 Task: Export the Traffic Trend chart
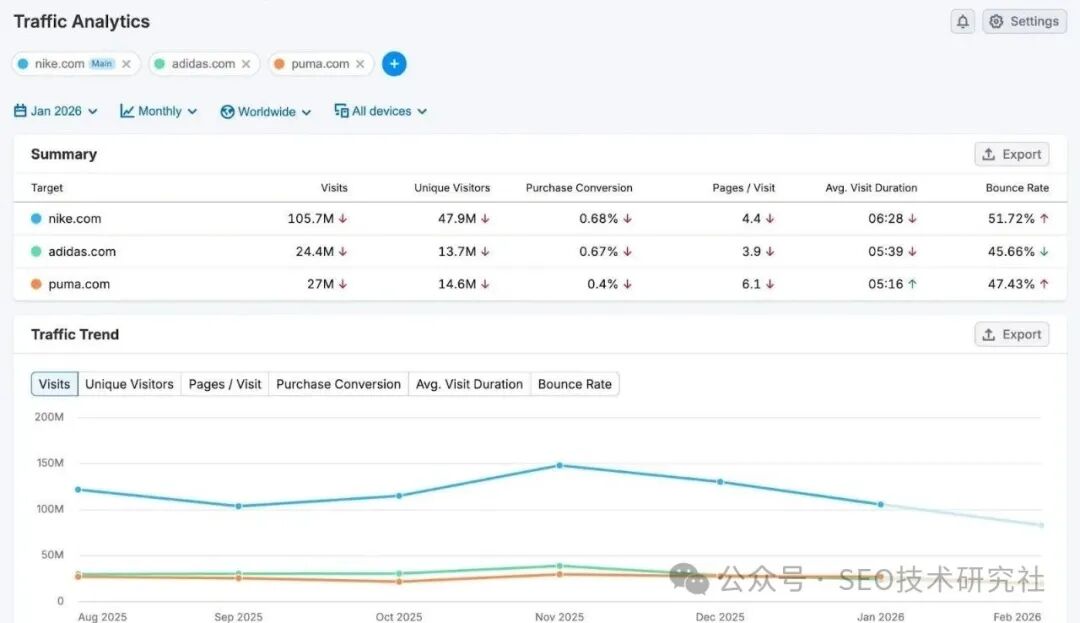(1011, 335)
